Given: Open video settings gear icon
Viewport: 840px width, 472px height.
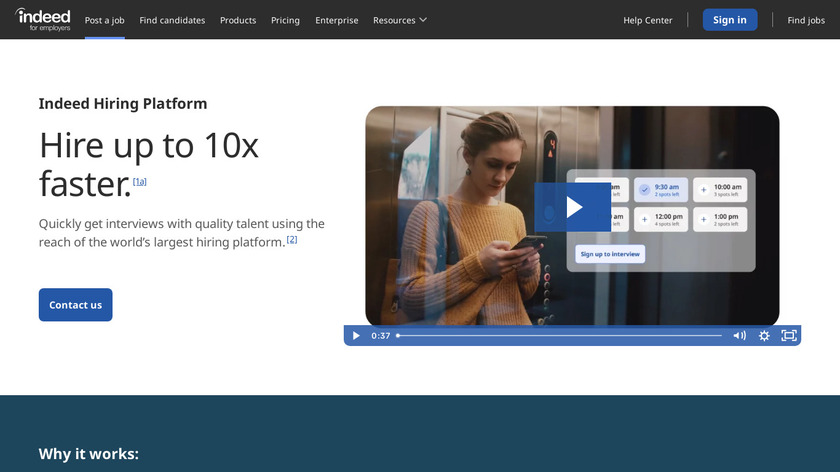Looking at the screenshot, I should [x=764, y=335].
